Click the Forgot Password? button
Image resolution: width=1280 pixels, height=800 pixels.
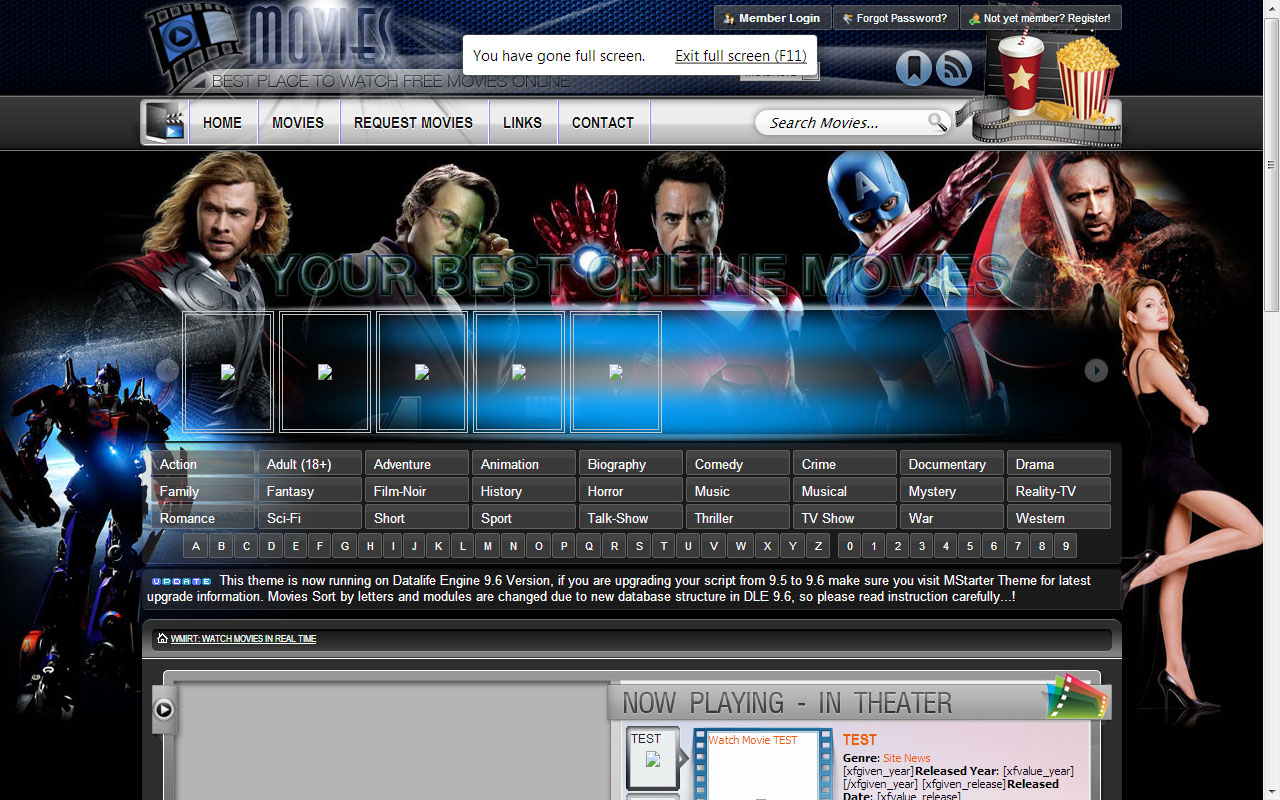(x=895, y=18)
